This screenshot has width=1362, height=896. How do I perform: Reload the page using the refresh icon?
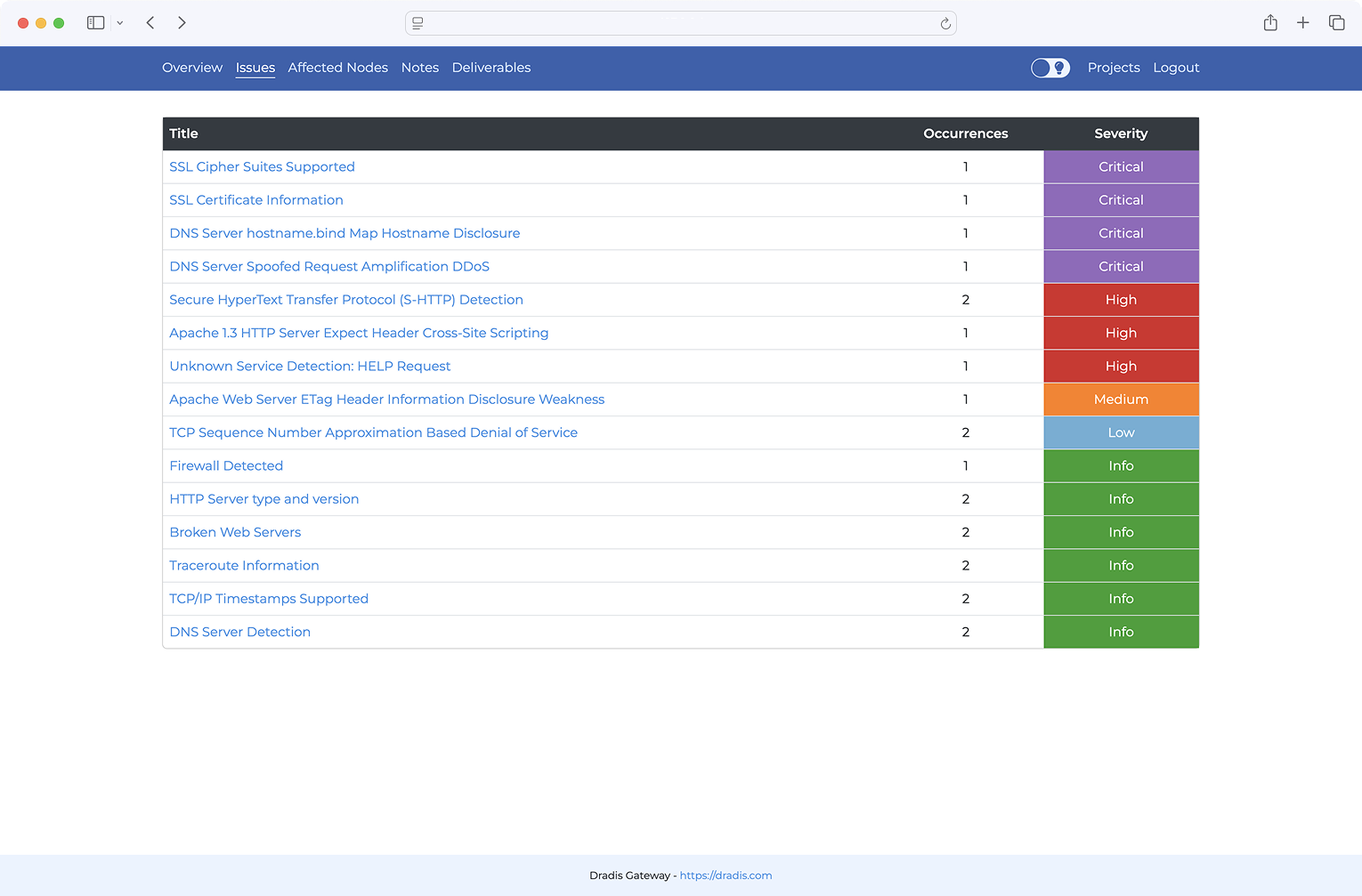[x=945, y=23]
